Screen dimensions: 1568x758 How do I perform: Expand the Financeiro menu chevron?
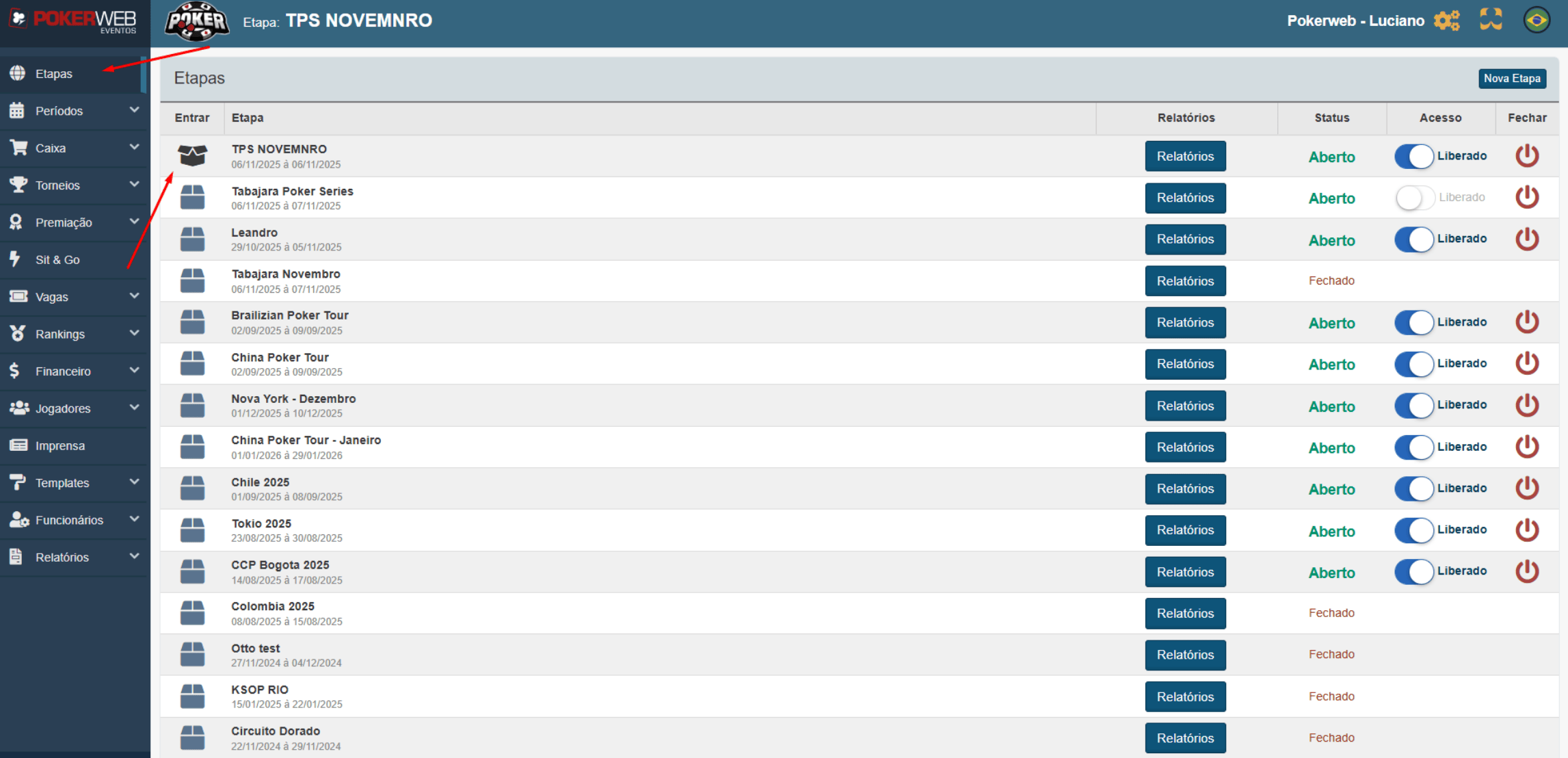[x=134, y=371]
